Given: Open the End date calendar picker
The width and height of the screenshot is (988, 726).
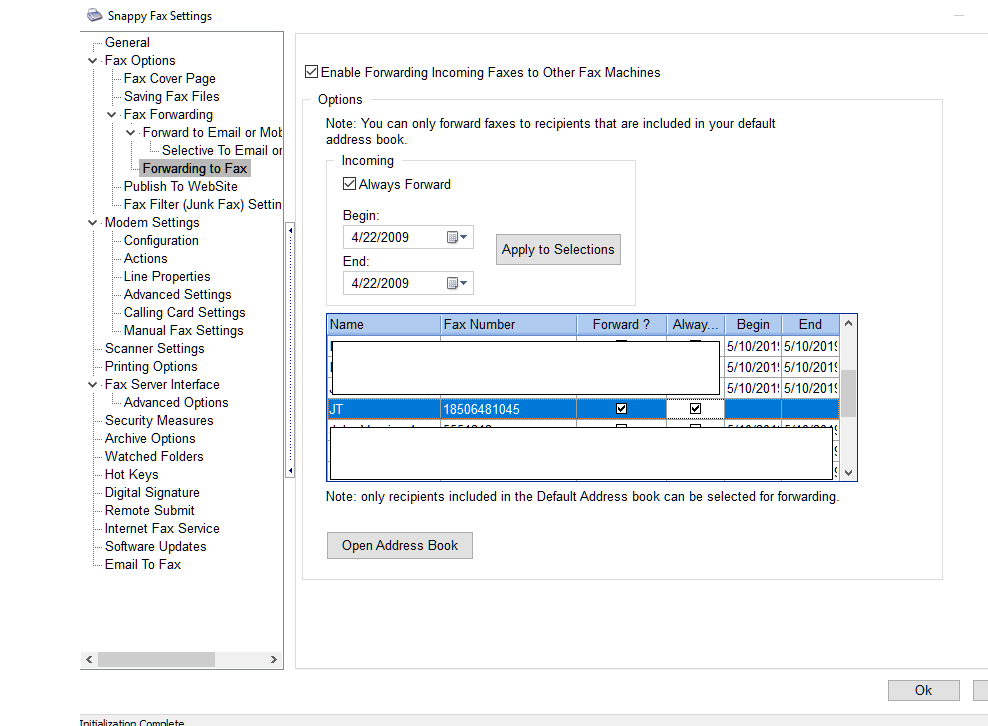Looking at the screenshot, I should pos(456,284).
